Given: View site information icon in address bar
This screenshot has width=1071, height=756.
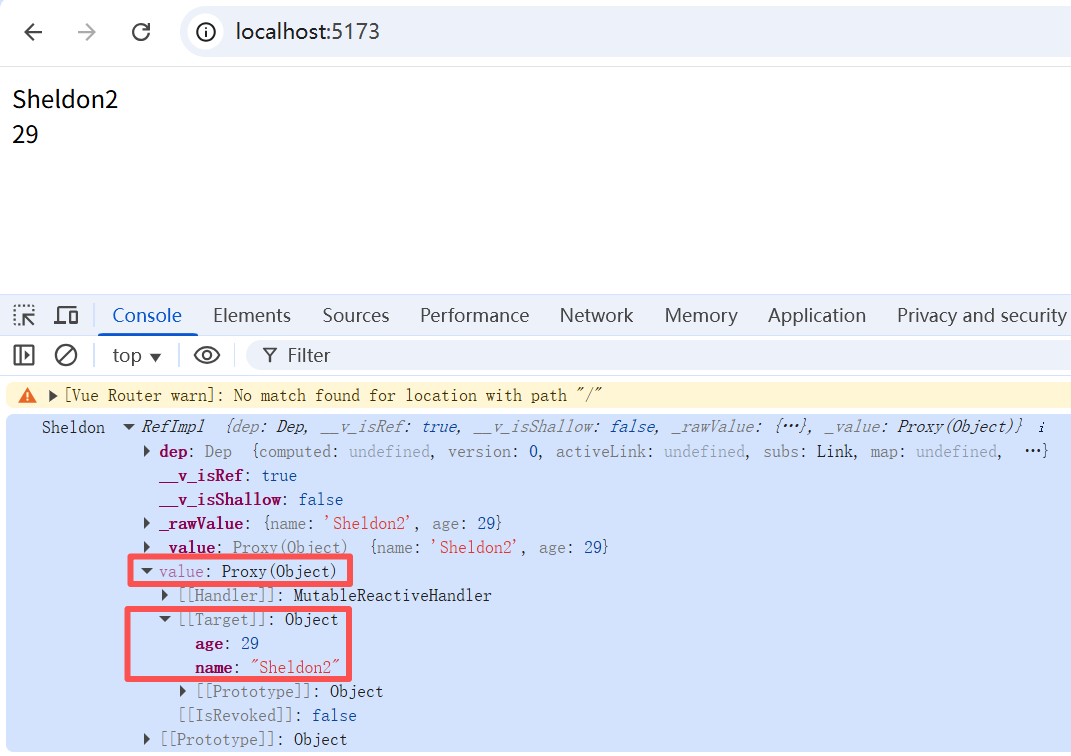Looking at the screenshot, I should tap(206, 32).
